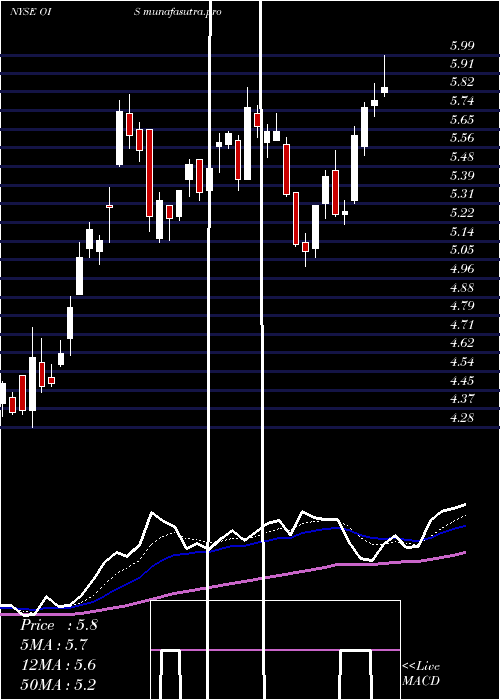Select the 5.65 price axis label
The image size is (500, 700).
462,119
